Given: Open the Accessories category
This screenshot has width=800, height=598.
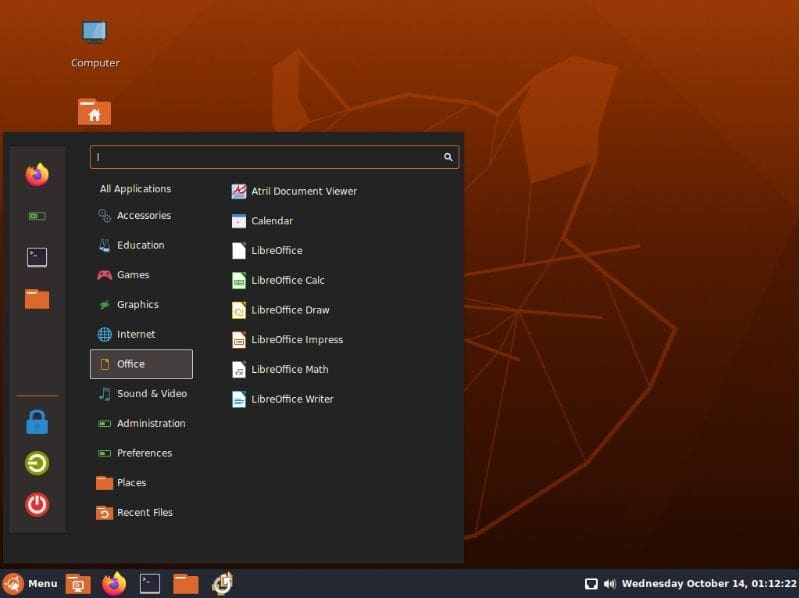Looking at the screenshot, I should tap(141, 215).
